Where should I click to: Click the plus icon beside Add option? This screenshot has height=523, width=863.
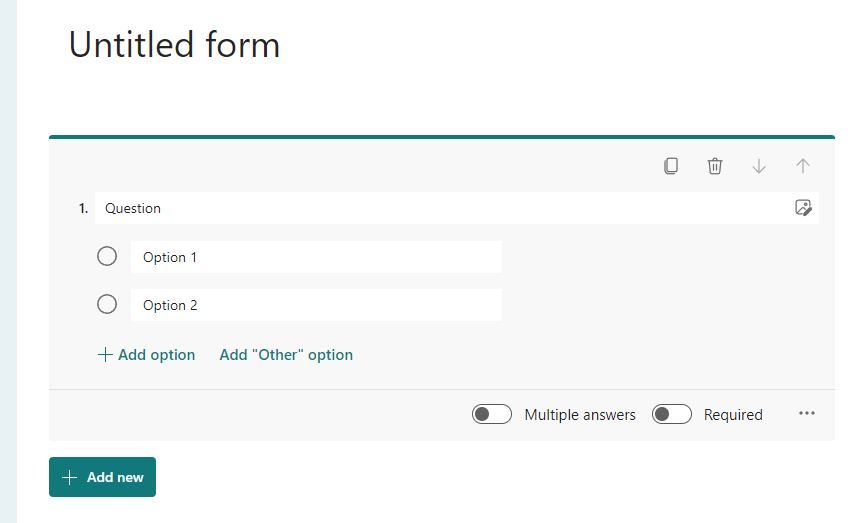coord(105,355)
